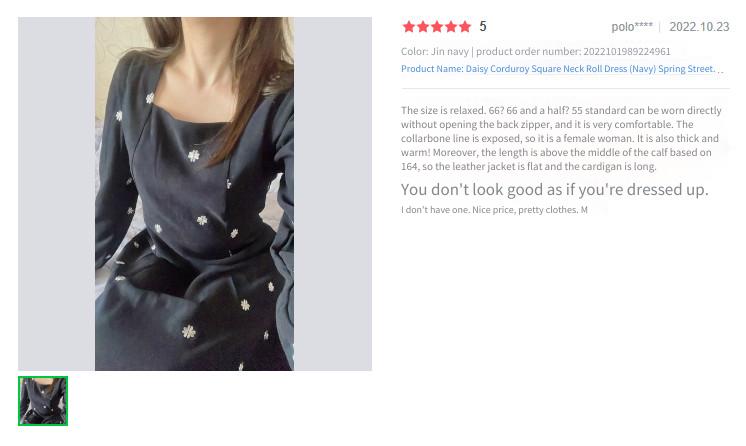746x446 pixels.
Task: Click the third red rating star
Action: point(437,27)
